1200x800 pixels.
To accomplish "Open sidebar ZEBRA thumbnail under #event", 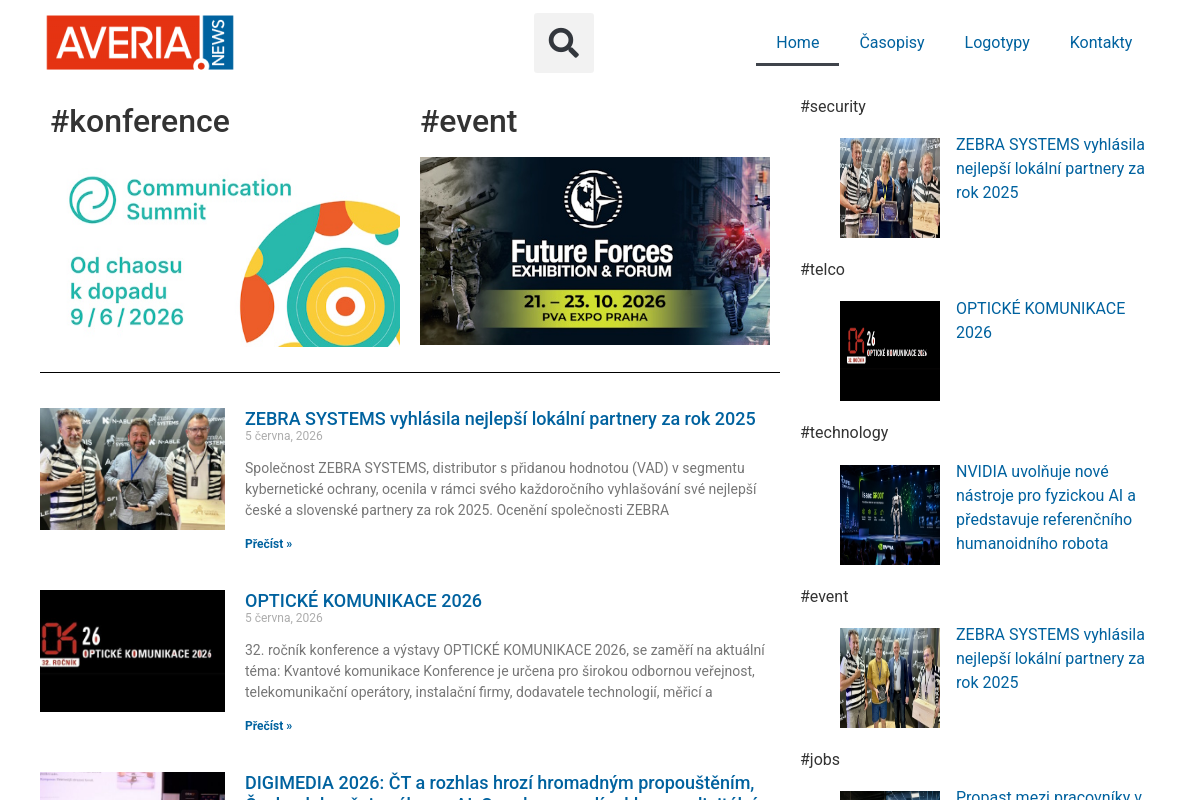I will [890, 678].
